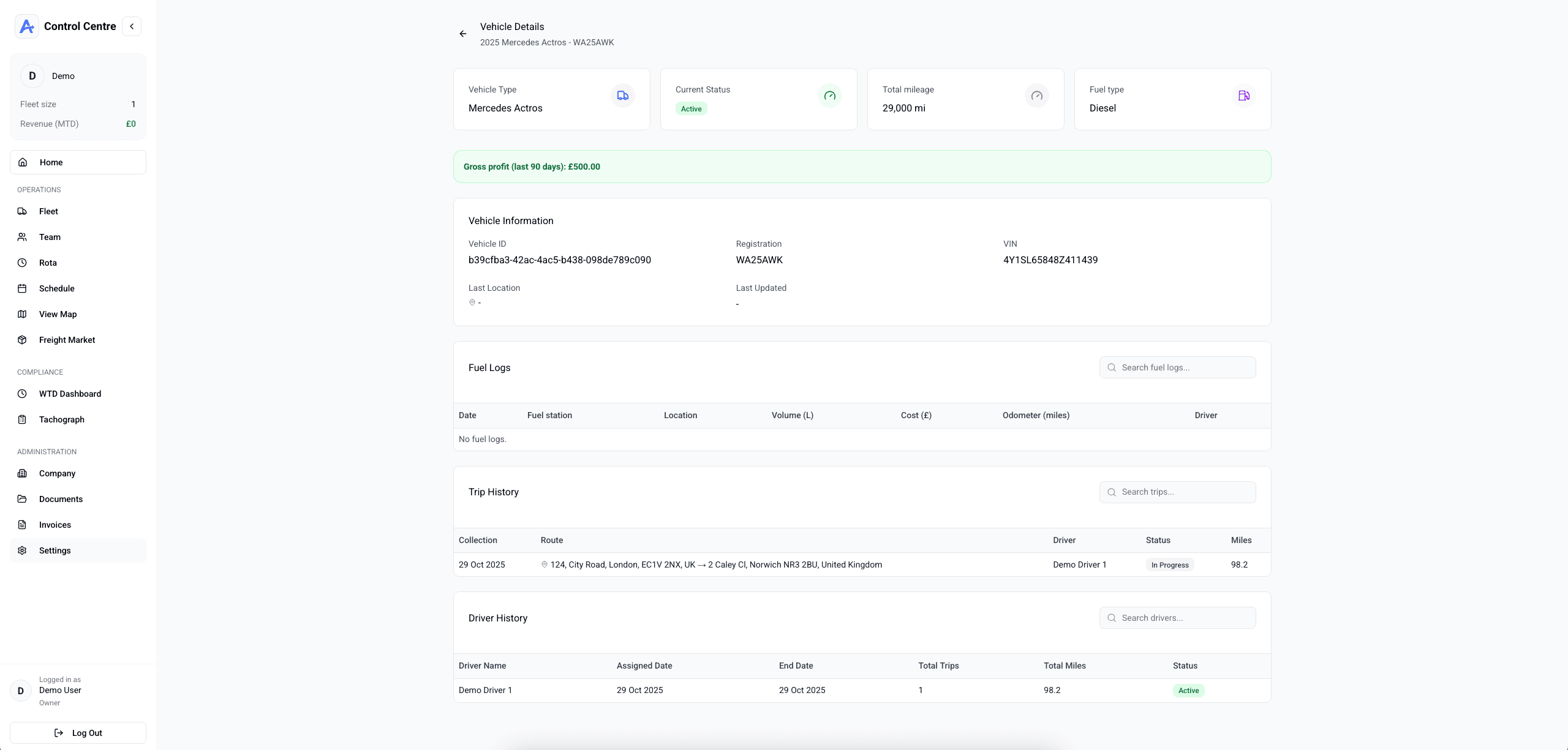Select the Demo Driver 1 trip row
Screen dimensions: 1568x750
pos(858,564)
